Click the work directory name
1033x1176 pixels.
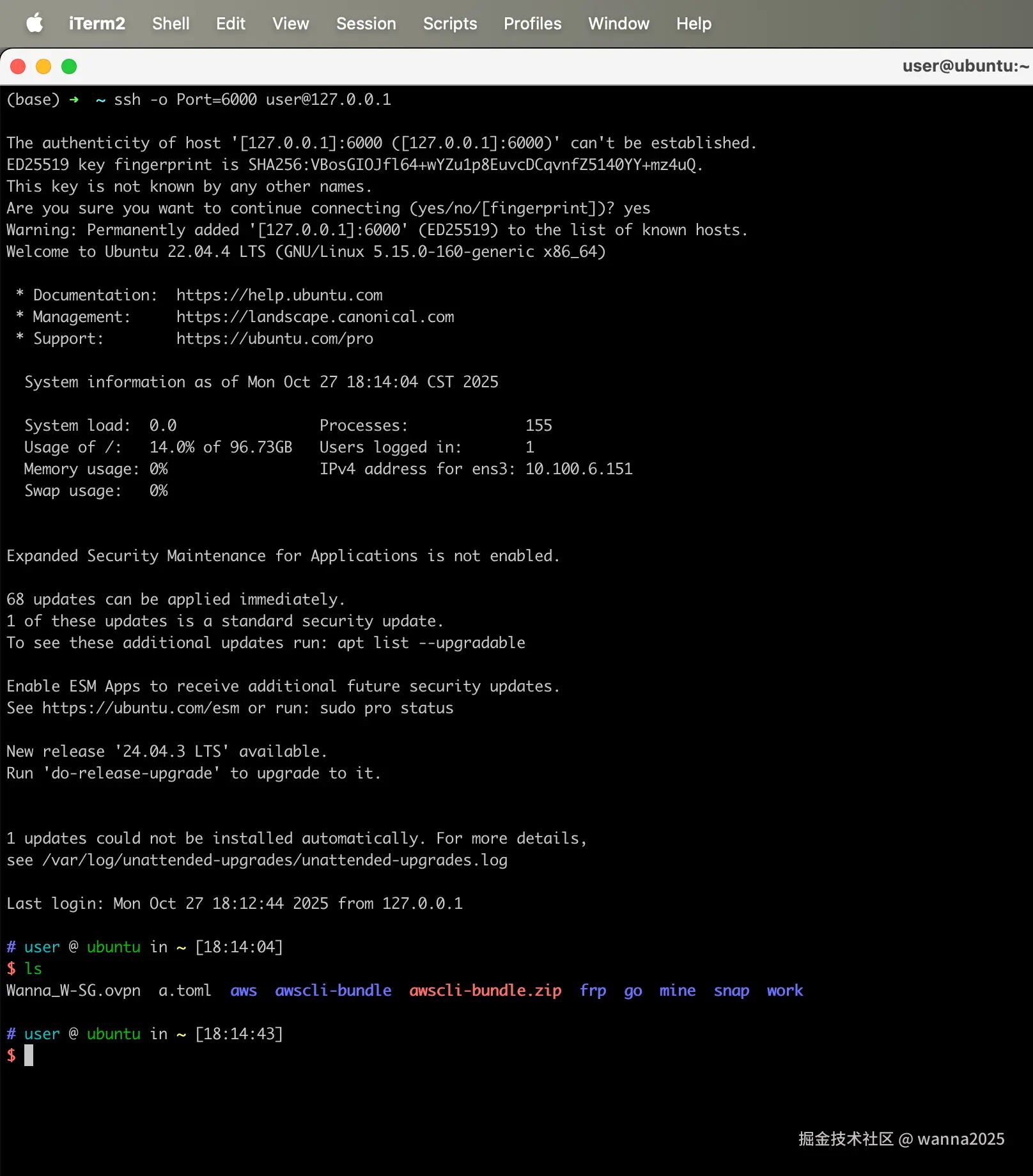click(785, 991)
